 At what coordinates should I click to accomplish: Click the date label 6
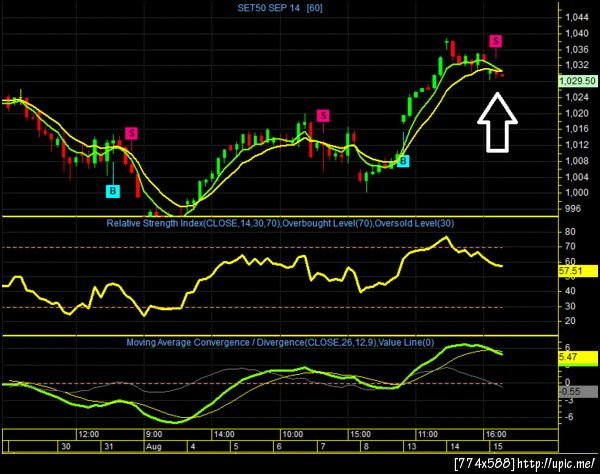279,446
